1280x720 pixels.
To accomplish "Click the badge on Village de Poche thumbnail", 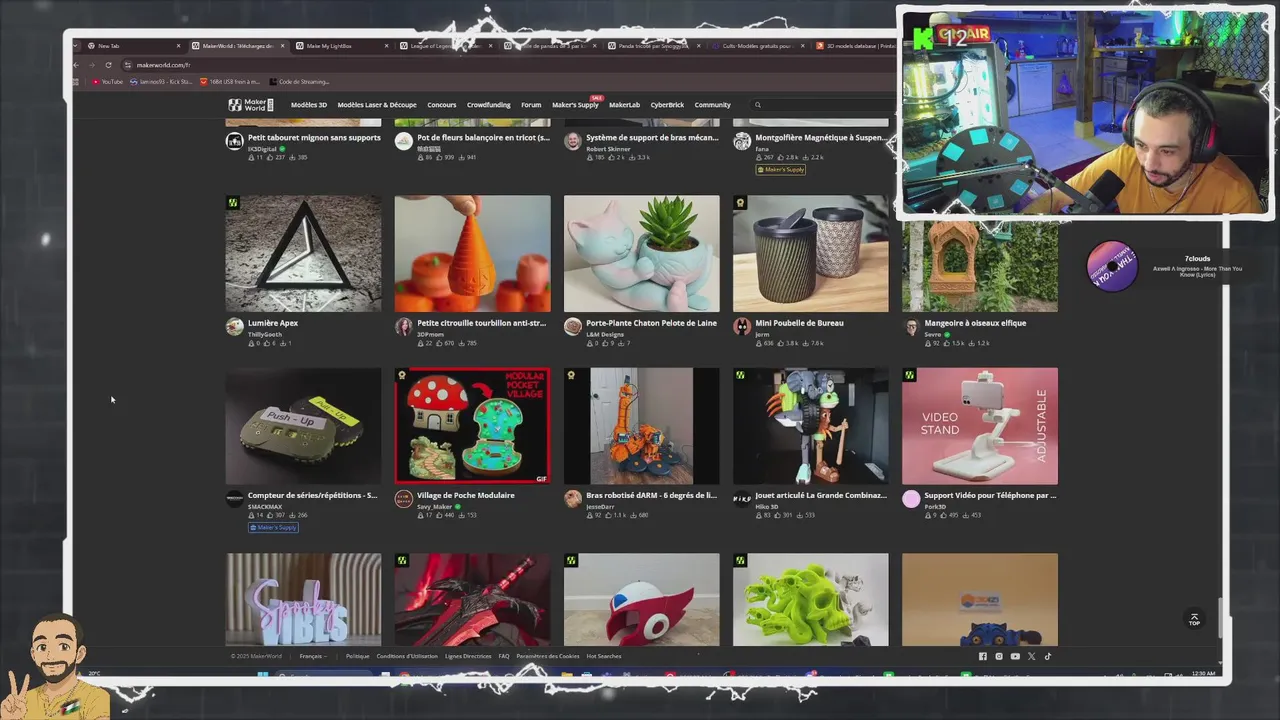I will point(402,376).
